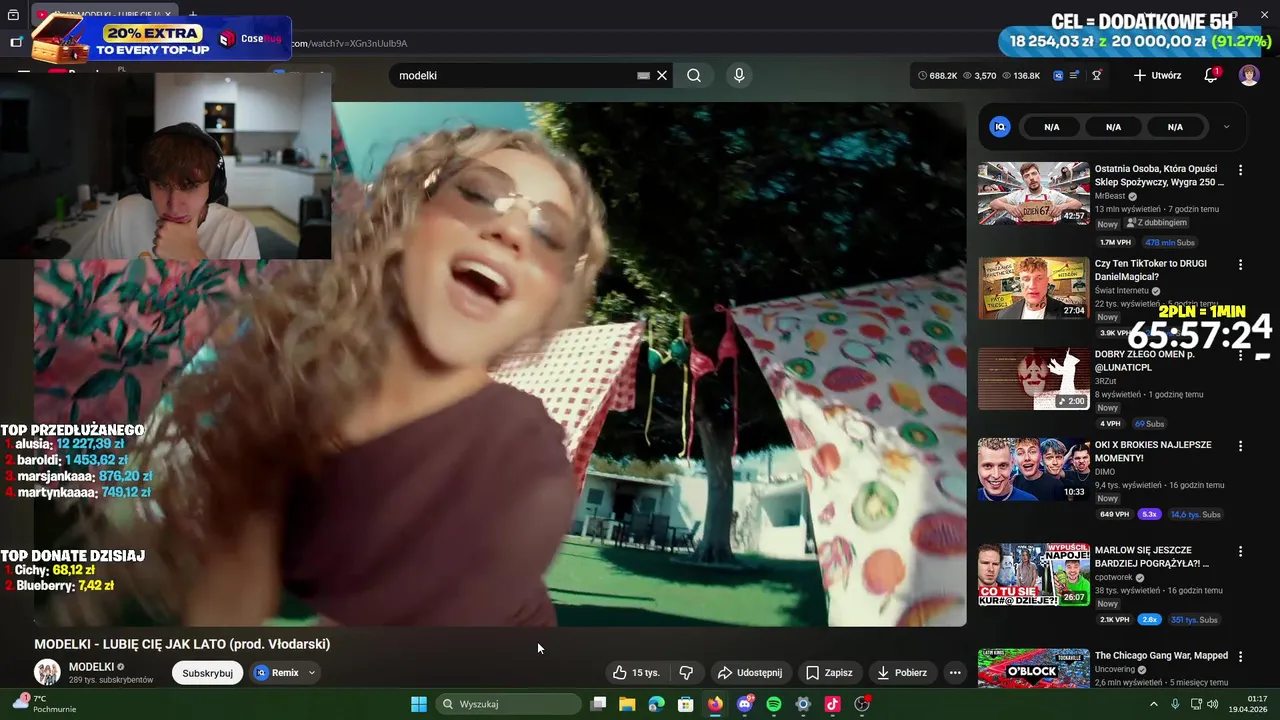Open the tray volume icon
Screen dimensions: 1280x720
(x=1213, y=704)
